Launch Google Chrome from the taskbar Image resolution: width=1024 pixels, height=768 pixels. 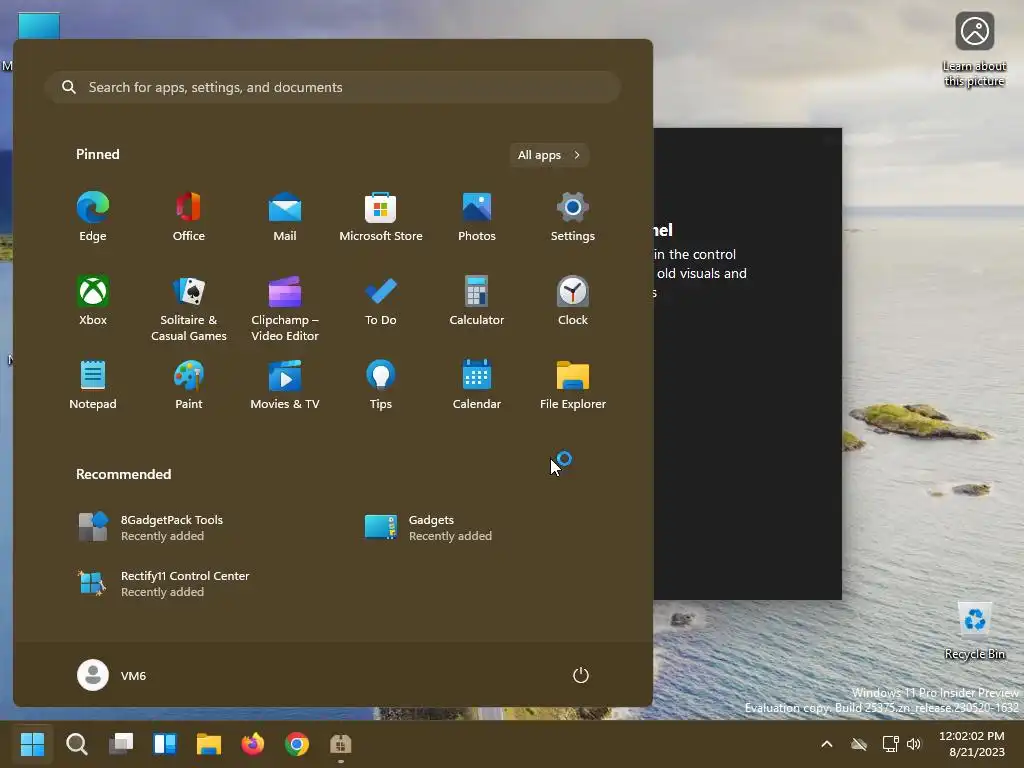[x=296, y=743]
